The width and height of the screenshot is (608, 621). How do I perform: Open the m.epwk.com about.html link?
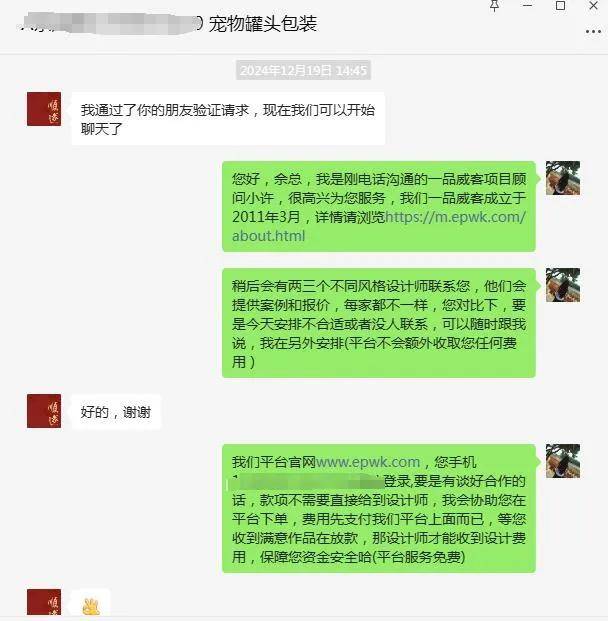[x=379, y=226]
